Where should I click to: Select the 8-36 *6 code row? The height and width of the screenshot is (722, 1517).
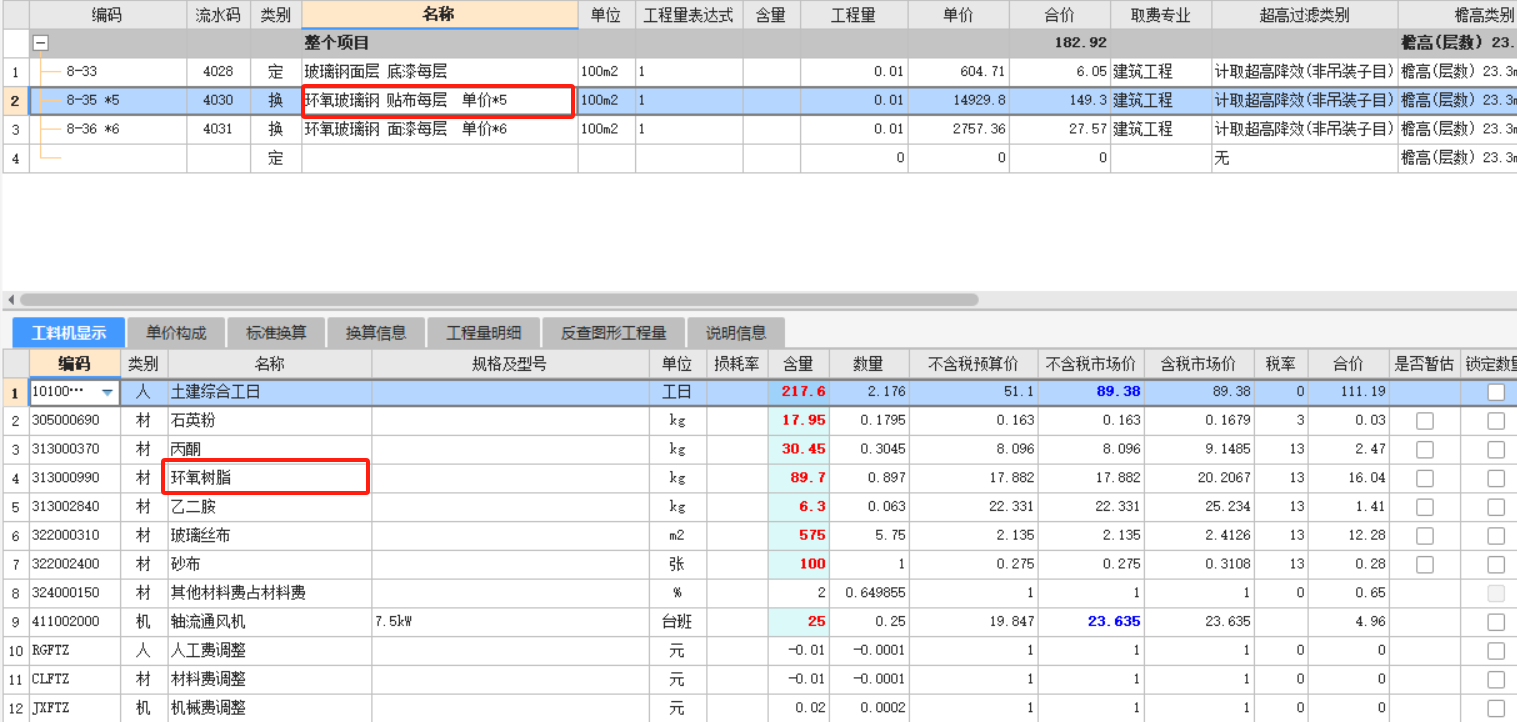tap(108, 129)
